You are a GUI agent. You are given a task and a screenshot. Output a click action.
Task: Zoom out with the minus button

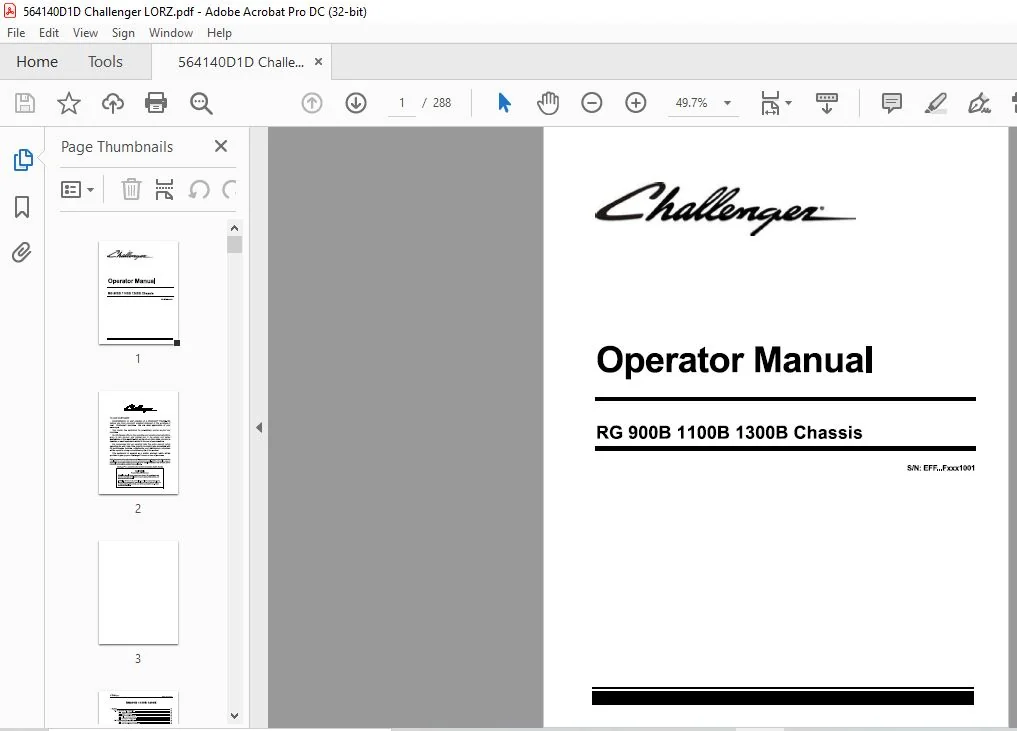click(592, 103)
